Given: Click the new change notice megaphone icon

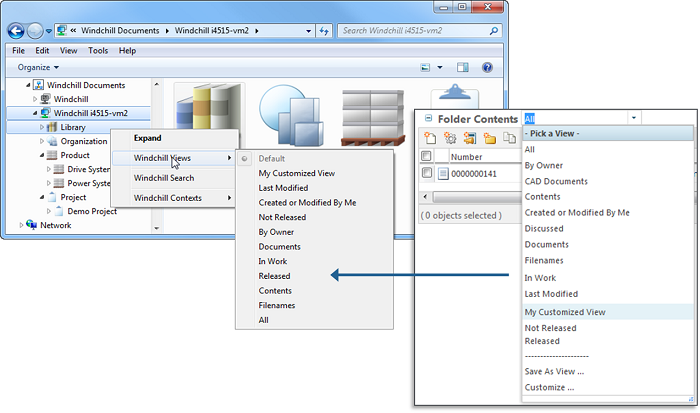Looking at the screenshot, I should (470, 138).
